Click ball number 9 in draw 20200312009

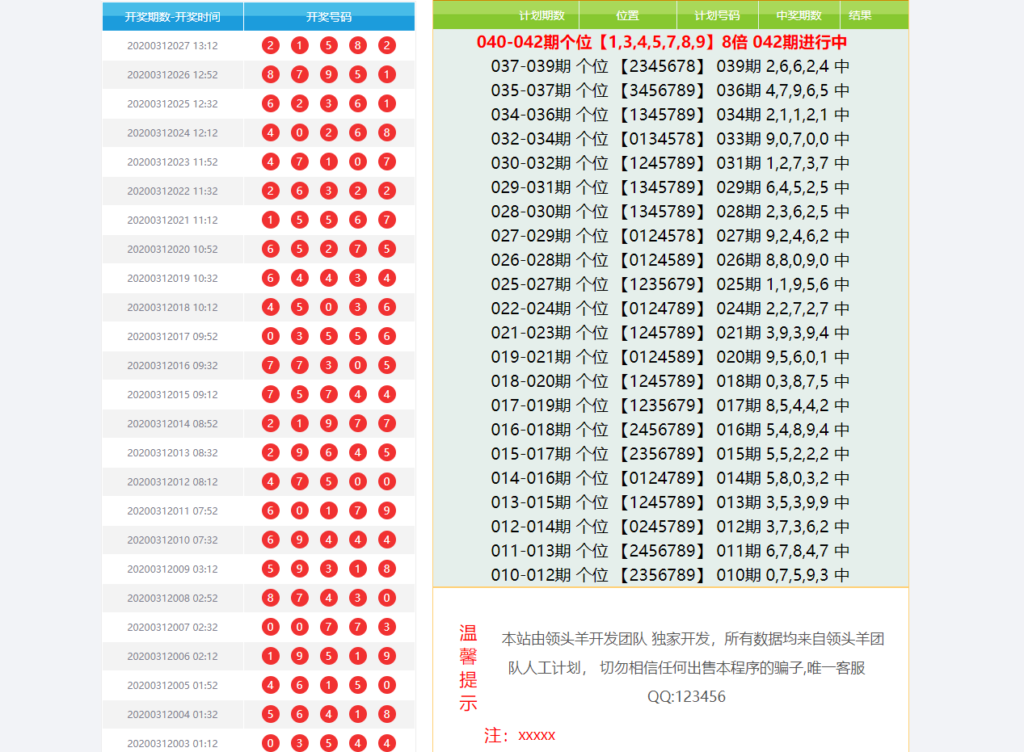pyautogui.click(x=299, y=569)
